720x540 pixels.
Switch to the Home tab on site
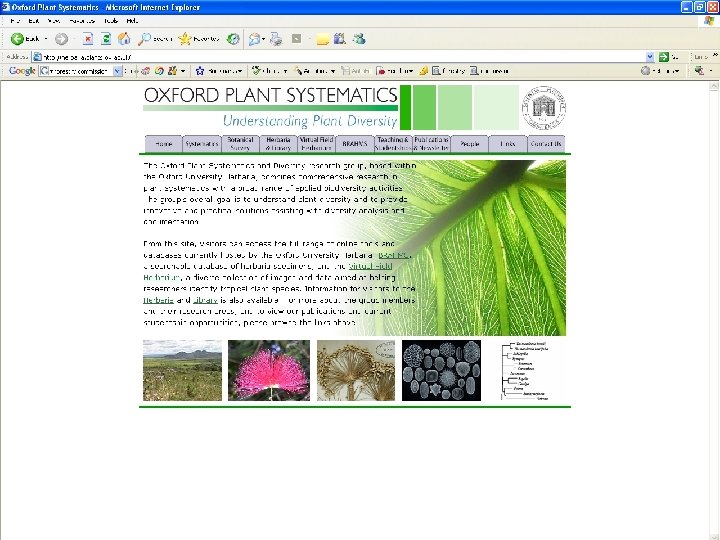[x=163, y=144]
